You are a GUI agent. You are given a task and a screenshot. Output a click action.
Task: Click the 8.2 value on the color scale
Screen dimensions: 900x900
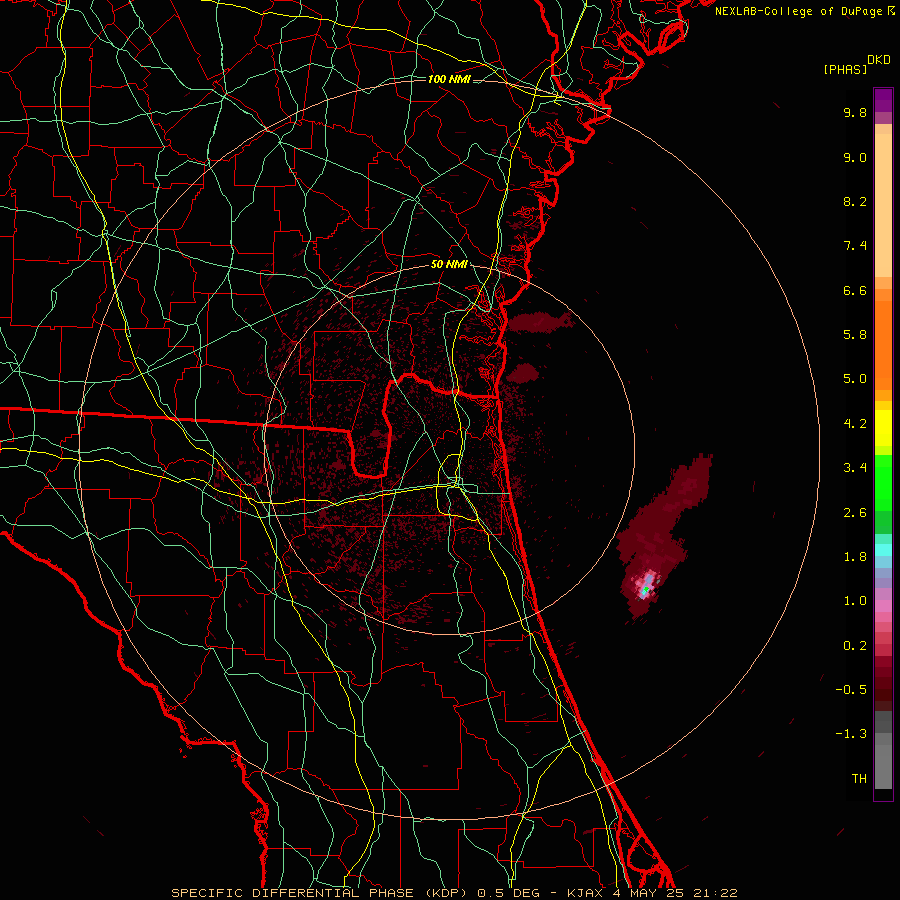coord(855,202)
